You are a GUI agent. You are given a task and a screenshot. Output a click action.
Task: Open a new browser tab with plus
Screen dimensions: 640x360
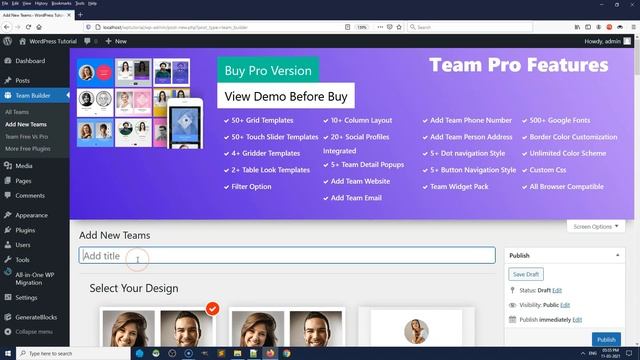coord(80,15)
